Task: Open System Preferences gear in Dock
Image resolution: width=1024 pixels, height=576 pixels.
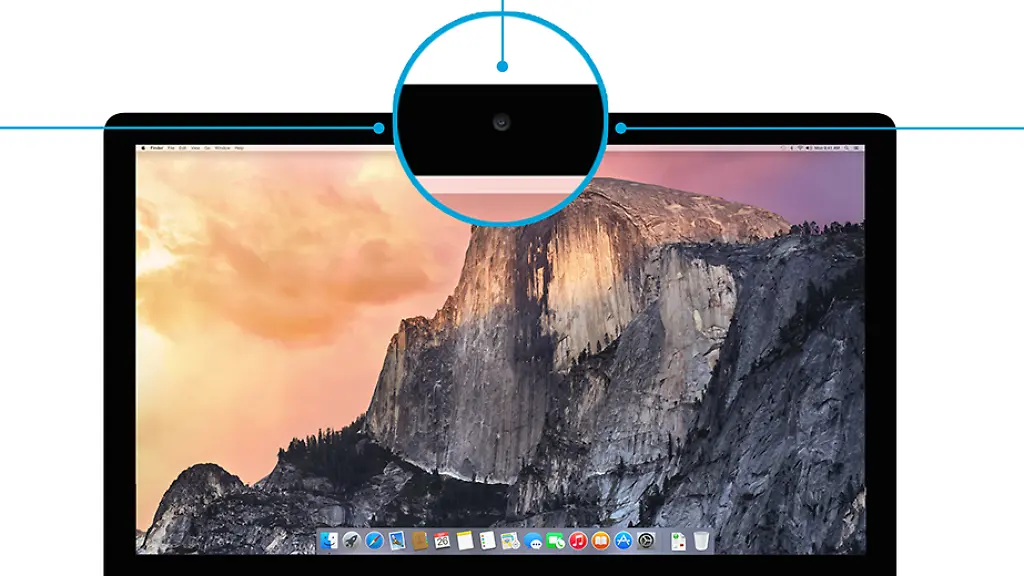Action: click(647, 541)
